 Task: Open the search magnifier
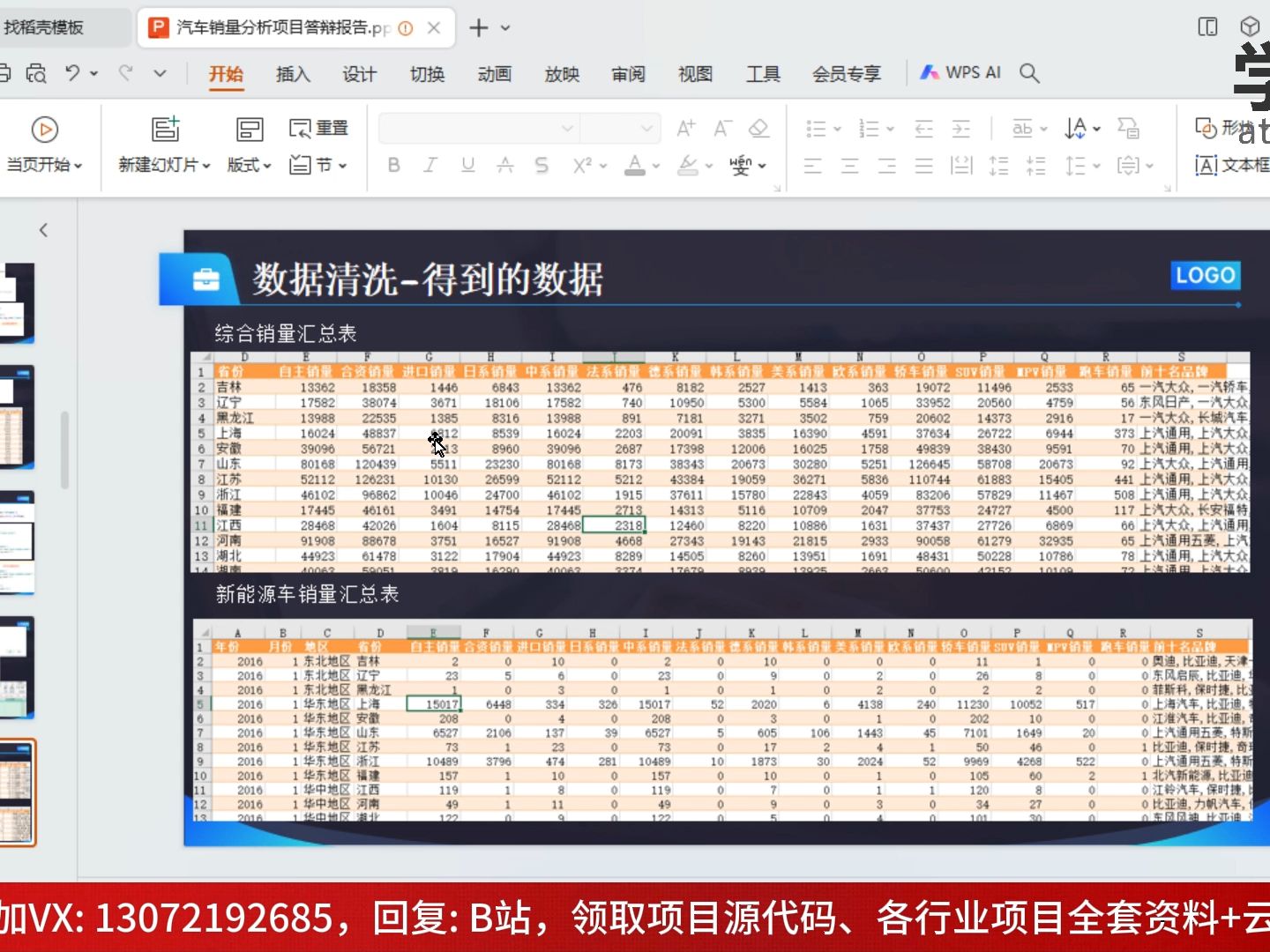1029,73
